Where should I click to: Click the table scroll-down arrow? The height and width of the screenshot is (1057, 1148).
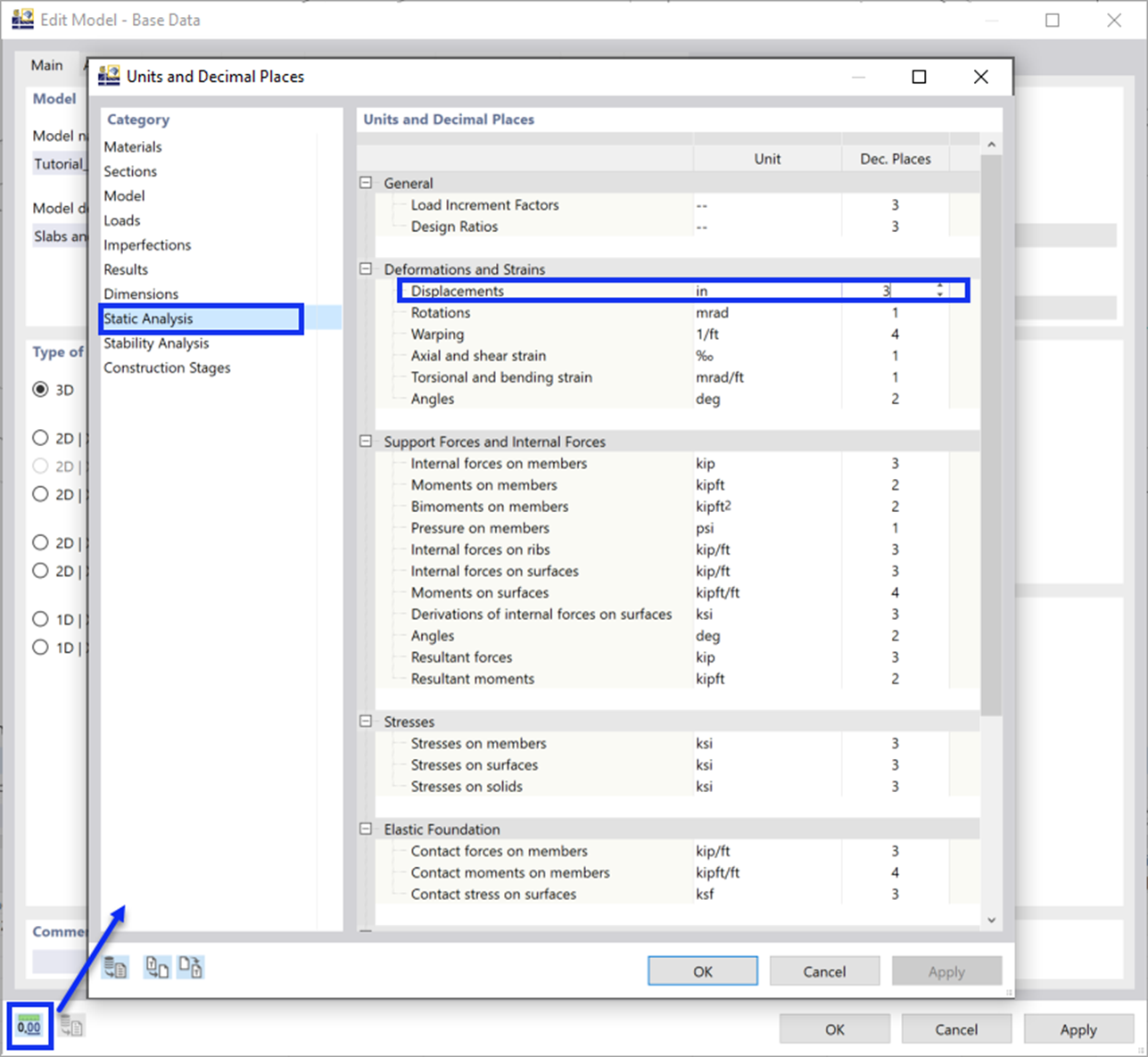point(991,920)
